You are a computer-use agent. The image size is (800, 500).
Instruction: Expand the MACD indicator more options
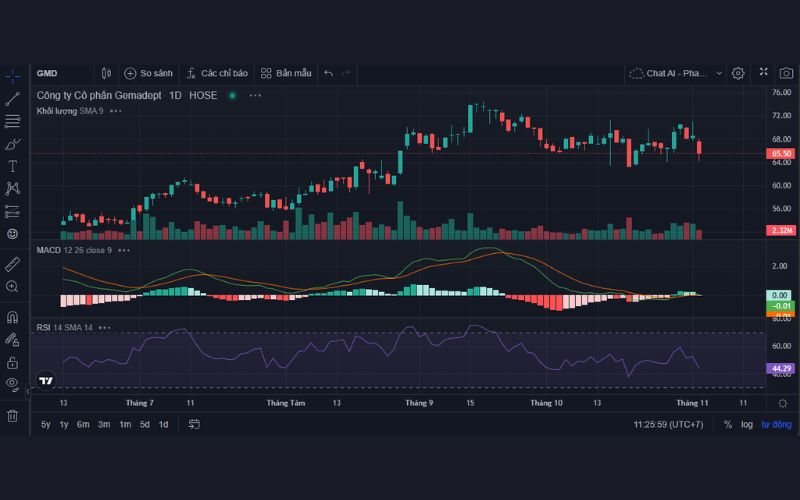pos(124,249)
